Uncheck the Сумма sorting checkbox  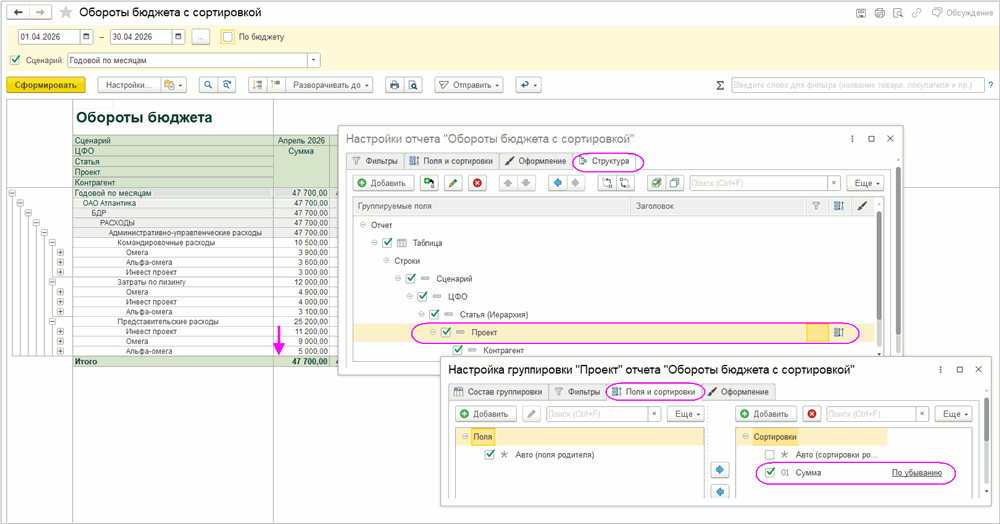coord(769,472)
